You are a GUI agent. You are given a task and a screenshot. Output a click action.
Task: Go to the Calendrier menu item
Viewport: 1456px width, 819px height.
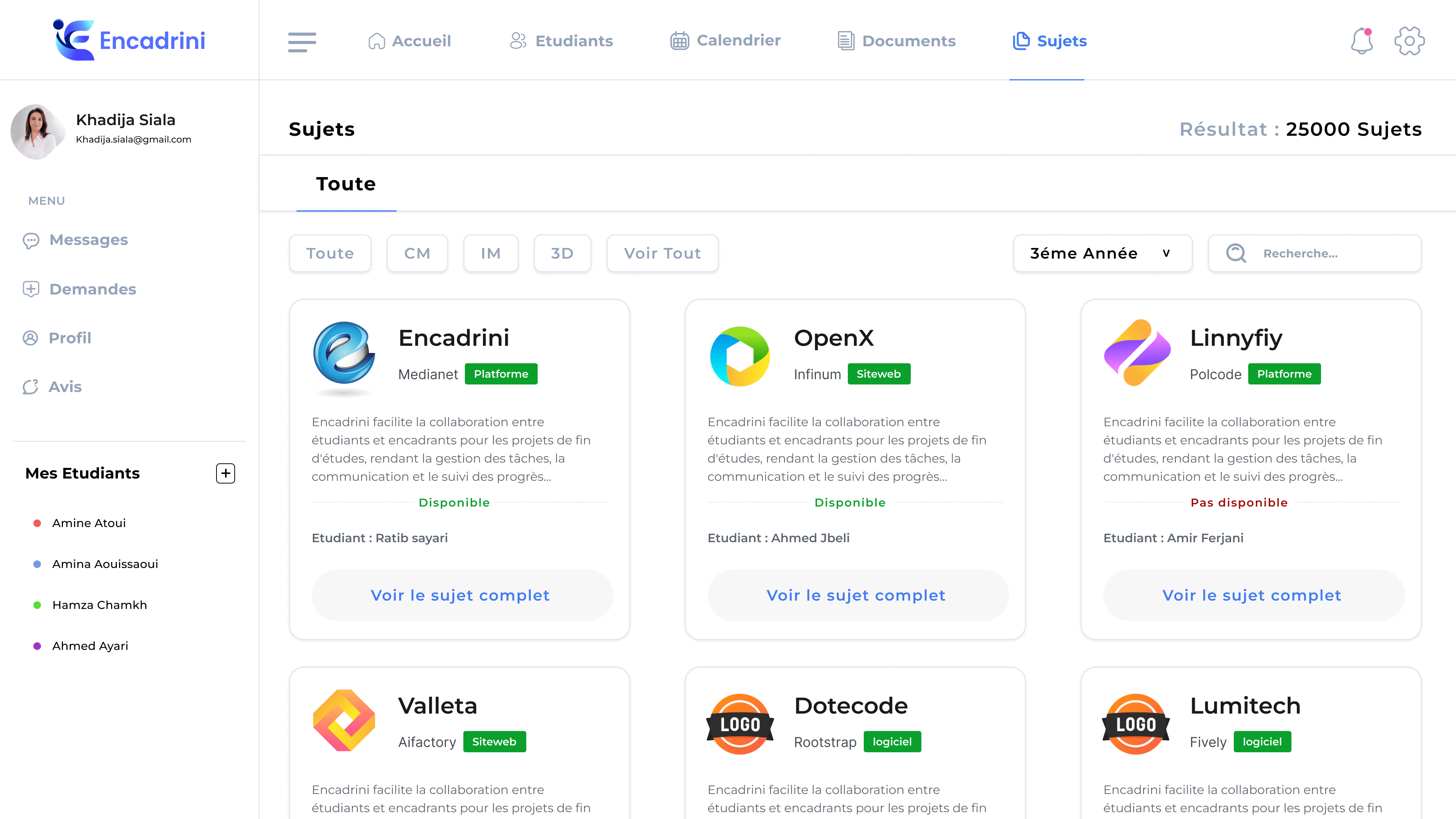coord(725,41)
